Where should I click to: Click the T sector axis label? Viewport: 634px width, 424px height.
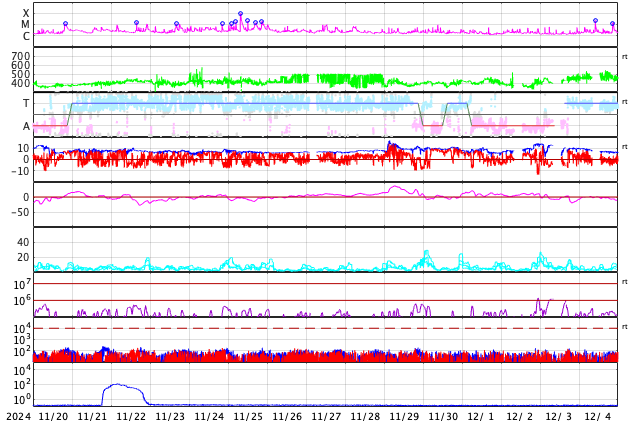click(x=26, y=103)
